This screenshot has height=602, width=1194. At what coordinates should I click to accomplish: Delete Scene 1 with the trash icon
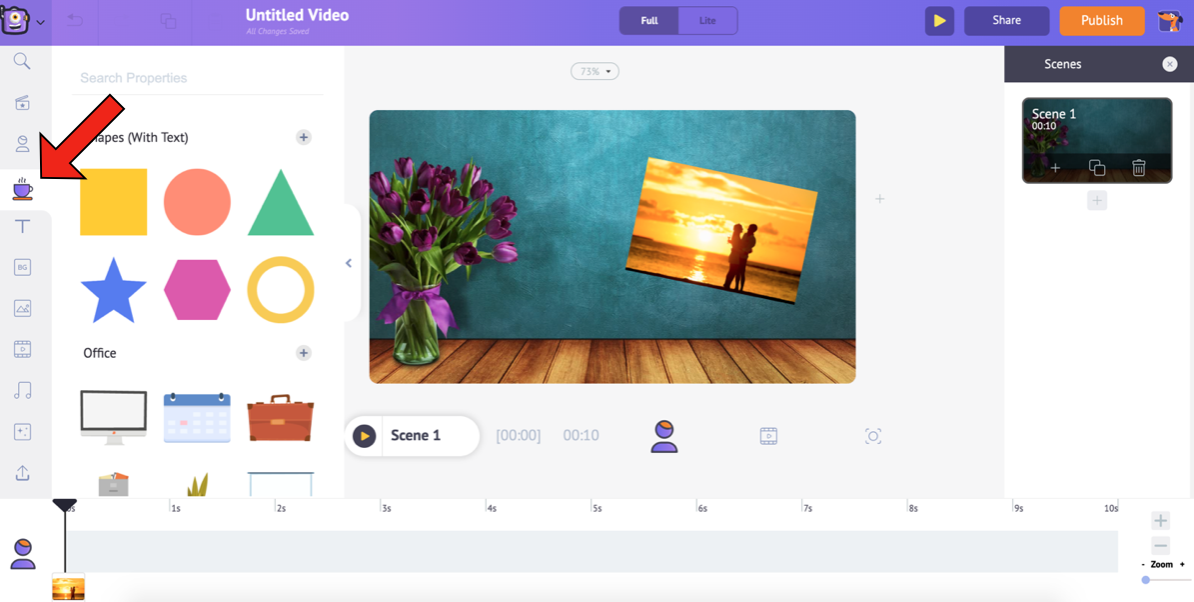tap(1138, 168)
